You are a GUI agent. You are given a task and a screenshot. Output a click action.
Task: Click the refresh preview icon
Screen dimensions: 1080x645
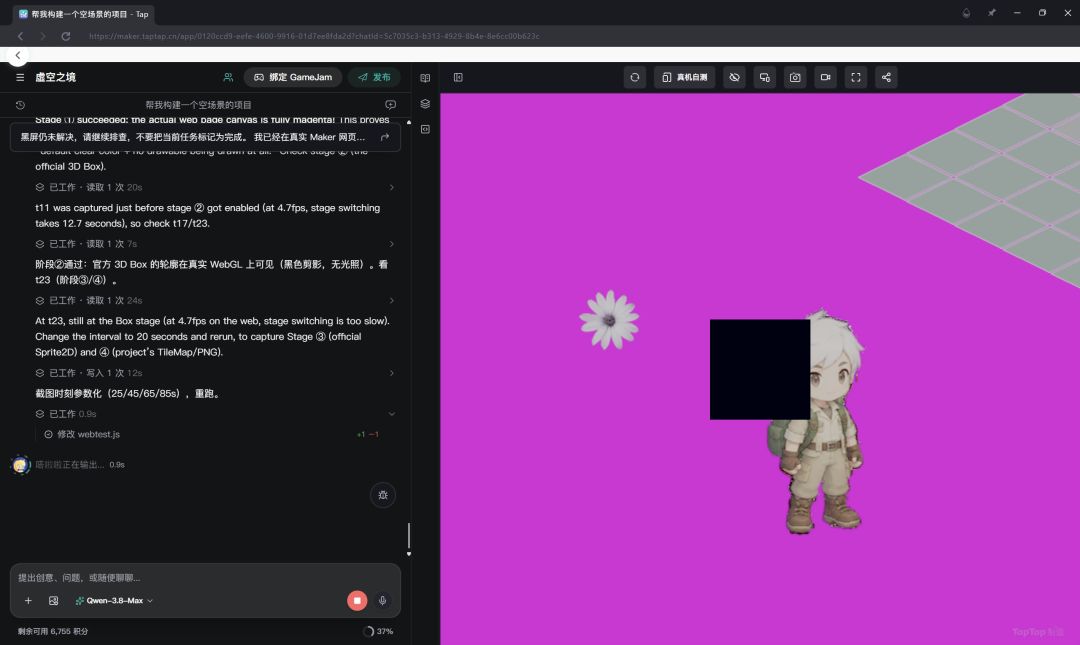tap(634, 77)
